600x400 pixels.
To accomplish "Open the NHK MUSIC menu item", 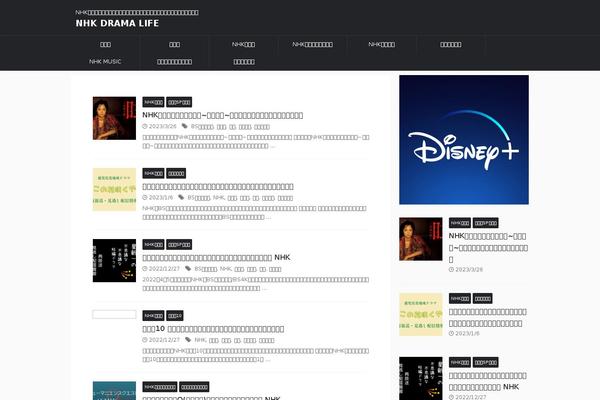I will (x=105, y=62).
